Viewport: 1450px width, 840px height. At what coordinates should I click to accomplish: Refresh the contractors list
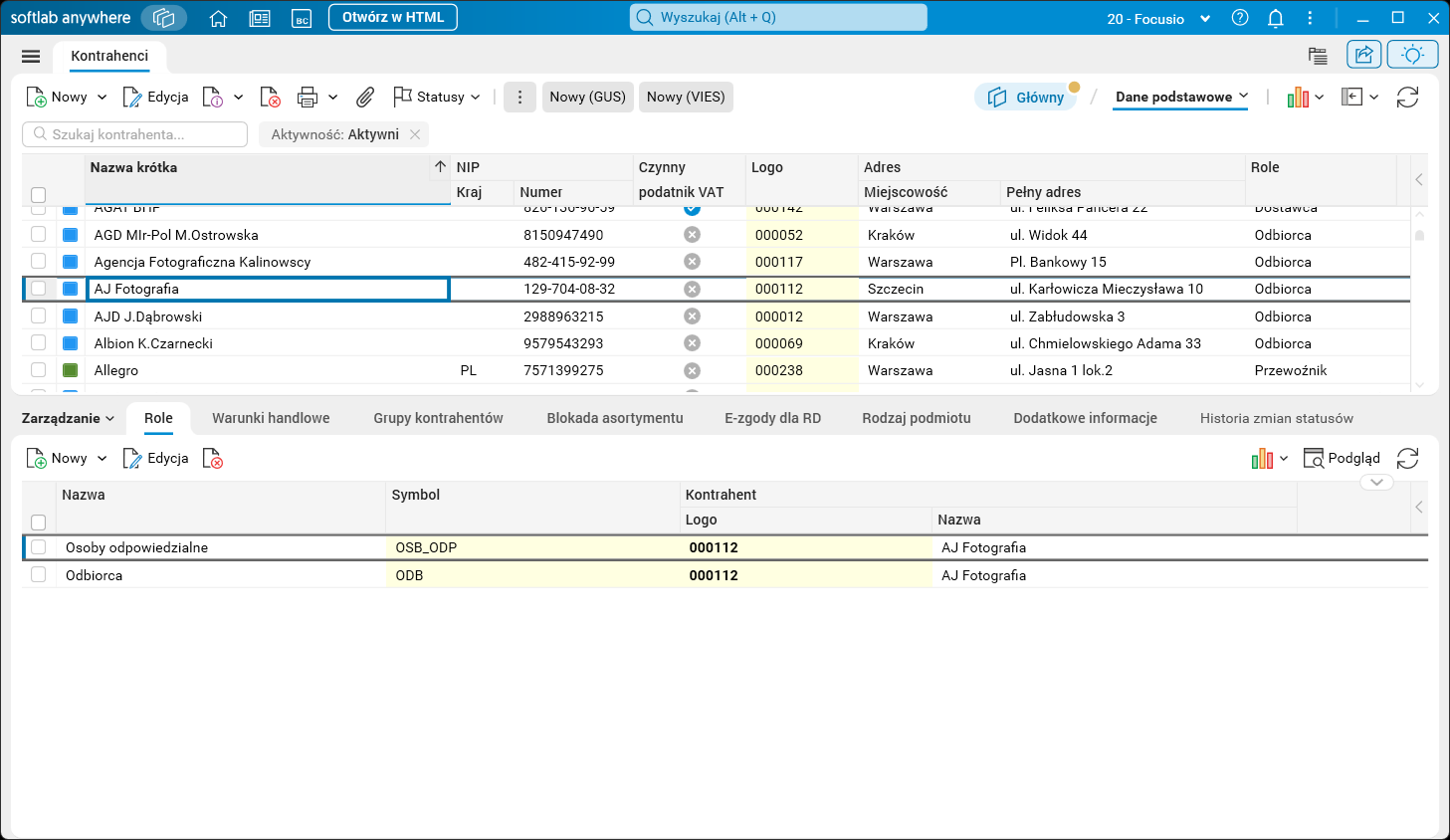1407,97
